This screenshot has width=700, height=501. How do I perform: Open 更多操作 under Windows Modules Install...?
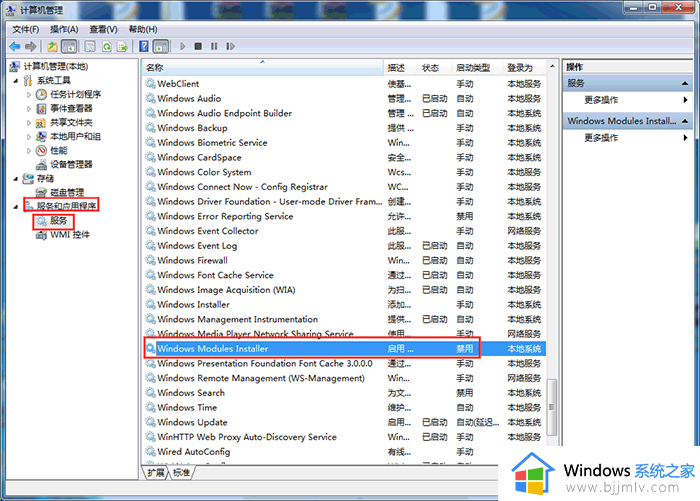click(x=601, y=138)
